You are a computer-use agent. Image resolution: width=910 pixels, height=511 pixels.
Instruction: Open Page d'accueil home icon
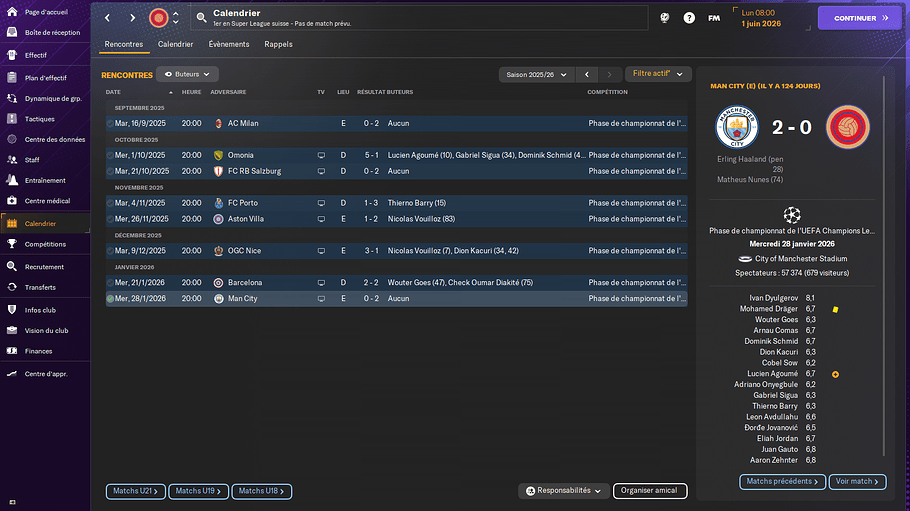coord(12,11)
